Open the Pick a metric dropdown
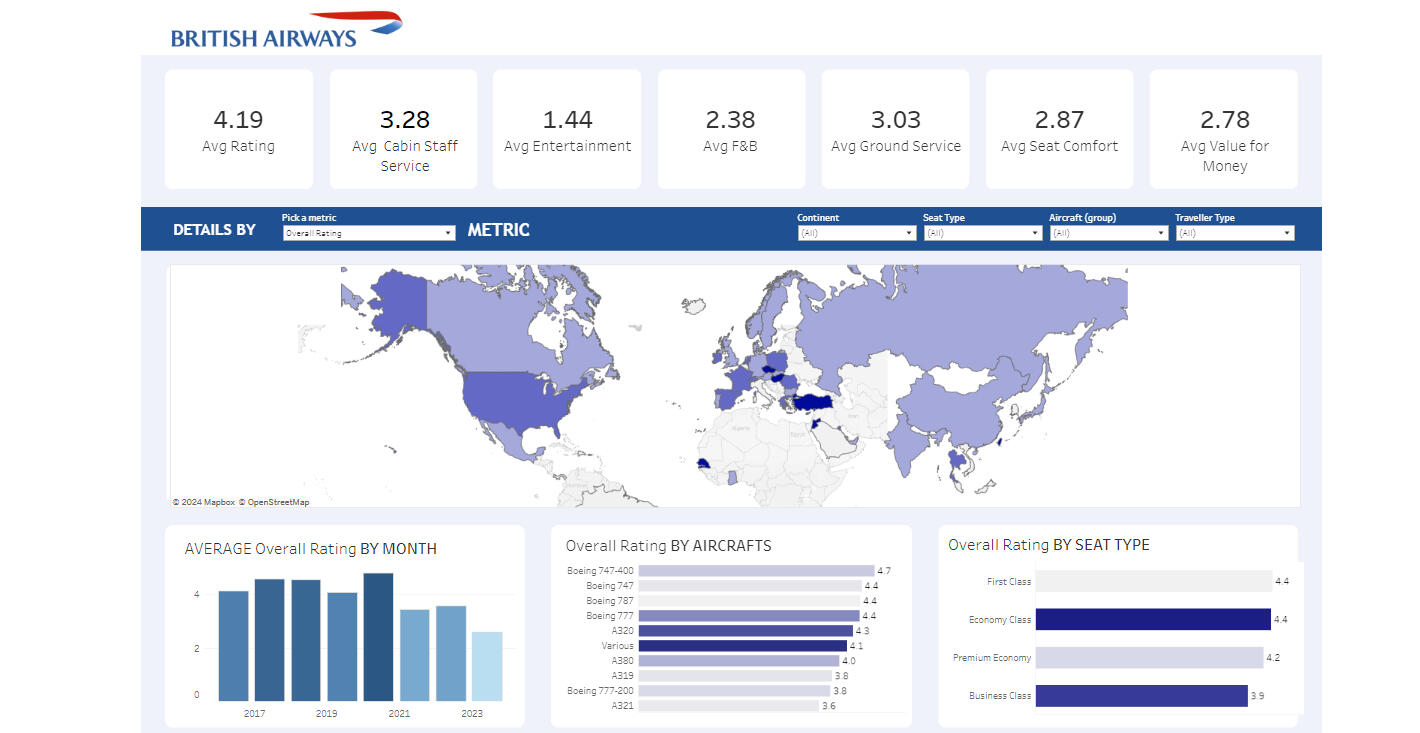1420x733 pixels. click(369, 233)
